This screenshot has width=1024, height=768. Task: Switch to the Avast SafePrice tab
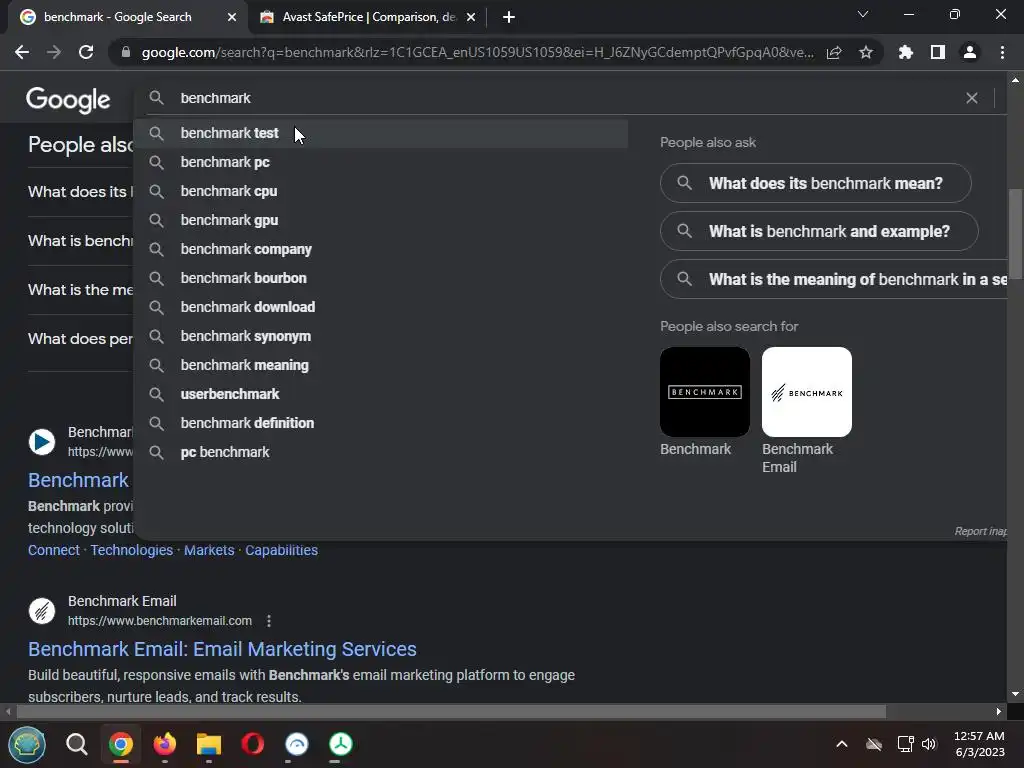click(368, 17)
